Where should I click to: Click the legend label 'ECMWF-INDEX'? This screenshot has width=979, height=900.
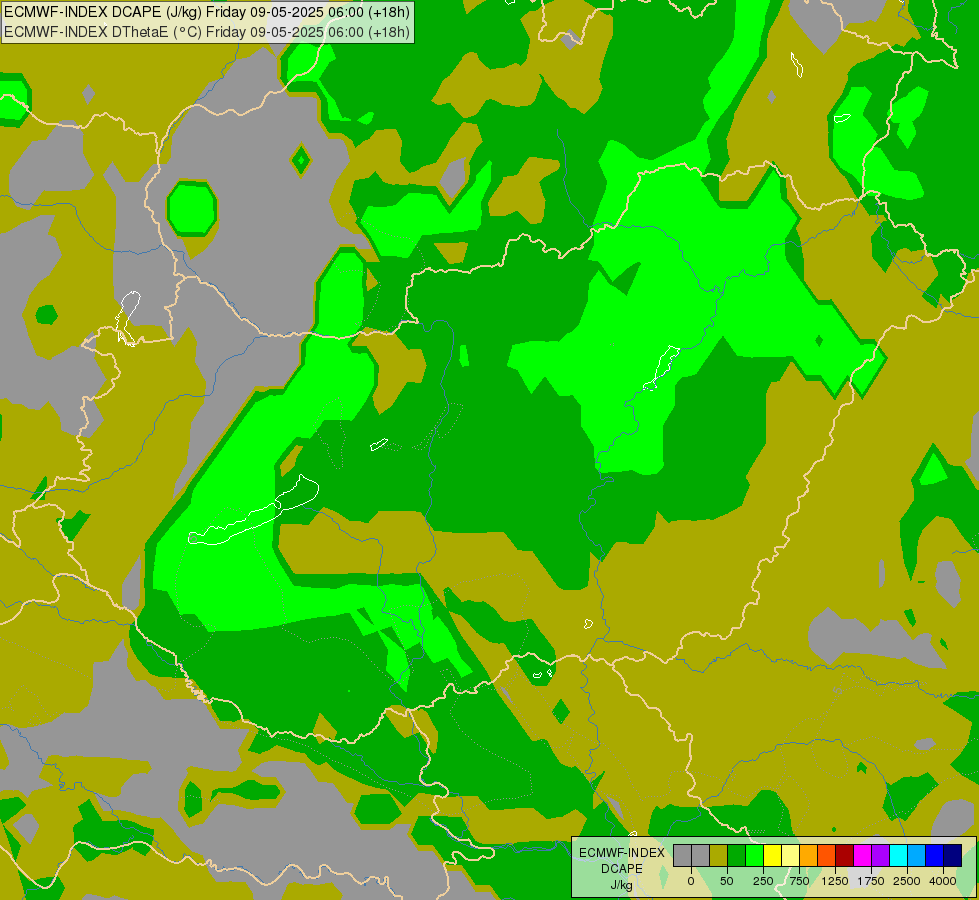[622, 853]
